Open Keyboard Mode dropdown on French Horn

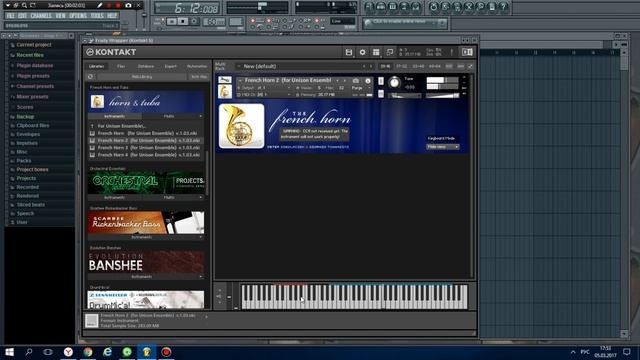click(442, 147)
